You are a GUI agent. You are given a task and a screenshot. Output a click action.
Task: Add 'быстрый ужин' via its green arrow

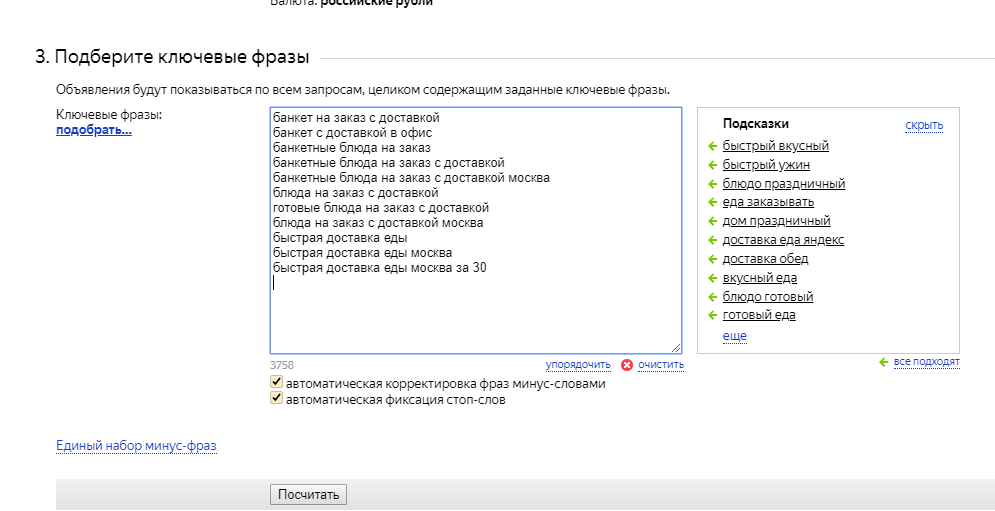[713, 165]
